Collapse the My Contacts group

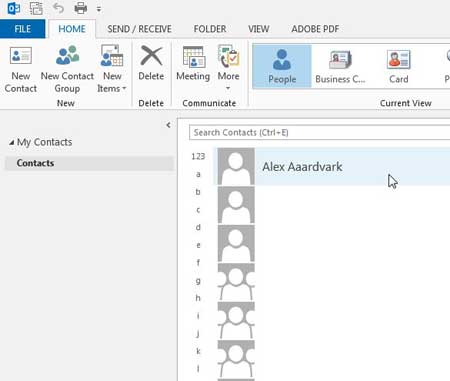tap(12, 142)
